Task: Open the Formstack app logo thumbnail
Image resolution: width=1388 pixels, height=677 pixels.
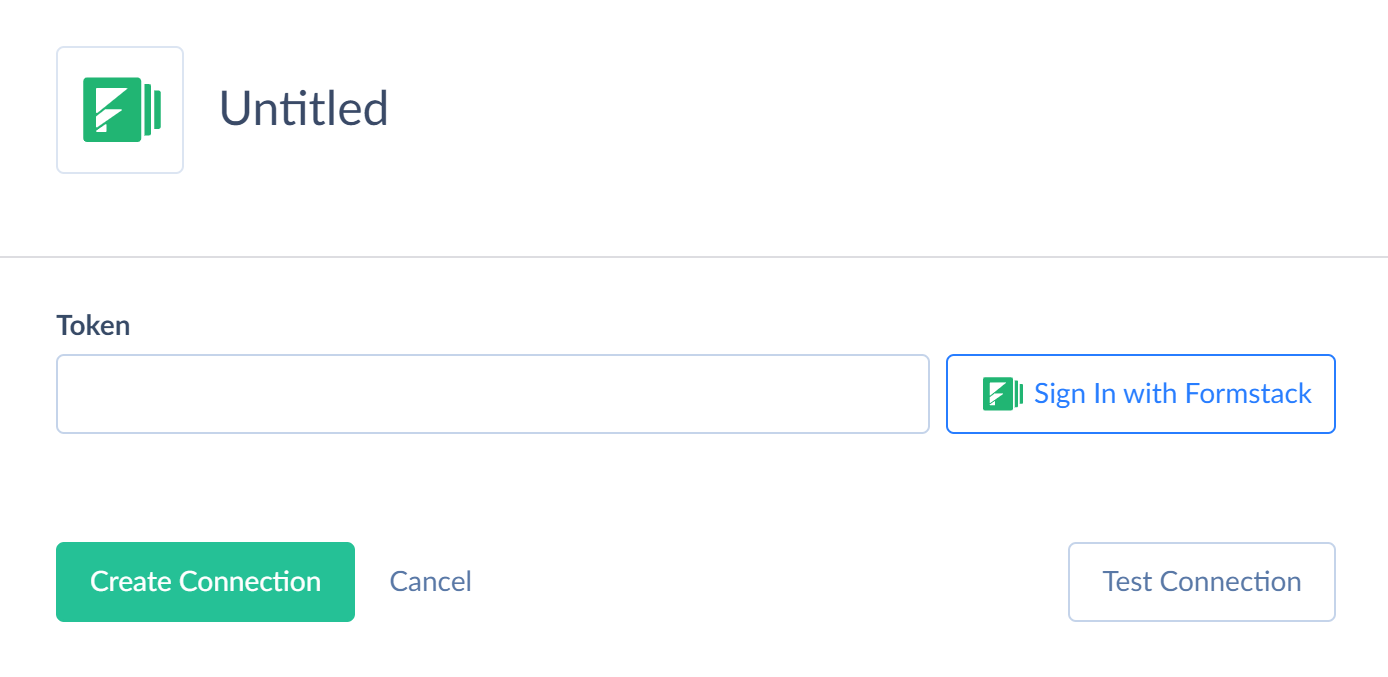Action: pyautogui.click(x=120, y=110)
